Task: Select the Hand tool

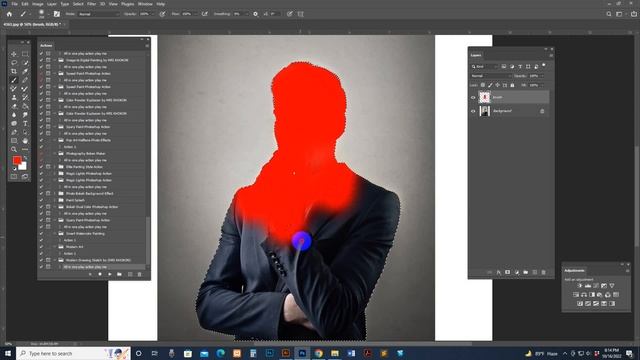Action: 25,141
